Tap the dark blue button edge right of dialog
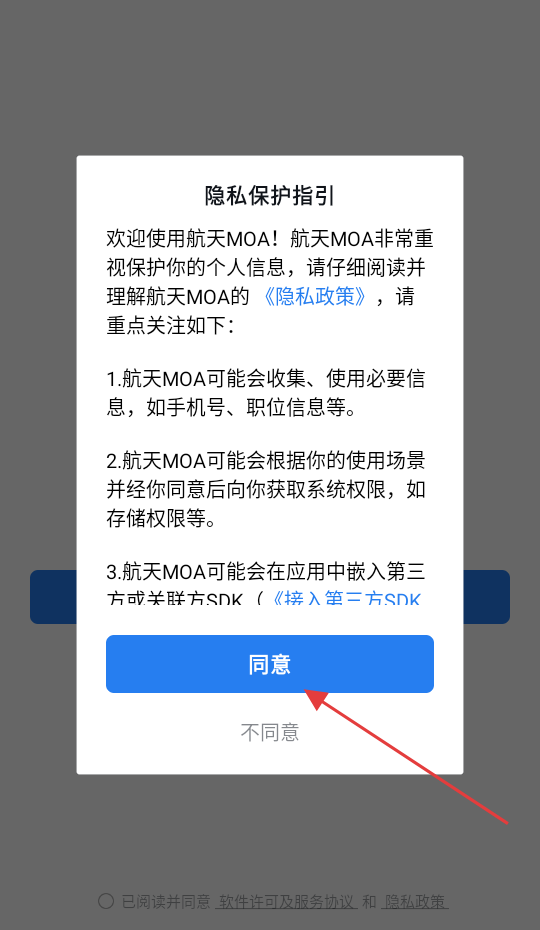 click(x=487, y=597)
